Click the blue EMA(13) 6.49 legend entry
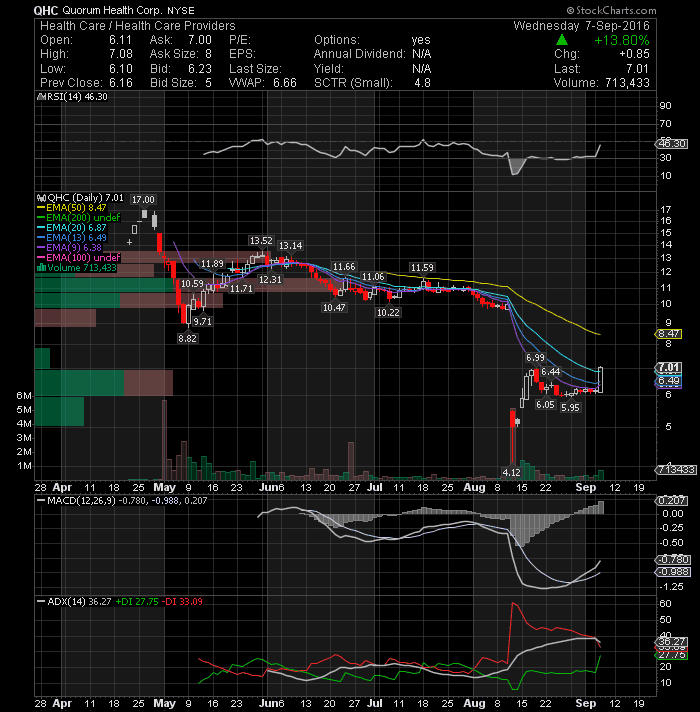This screenshot has width=700, height=712. tap(72, 237)
